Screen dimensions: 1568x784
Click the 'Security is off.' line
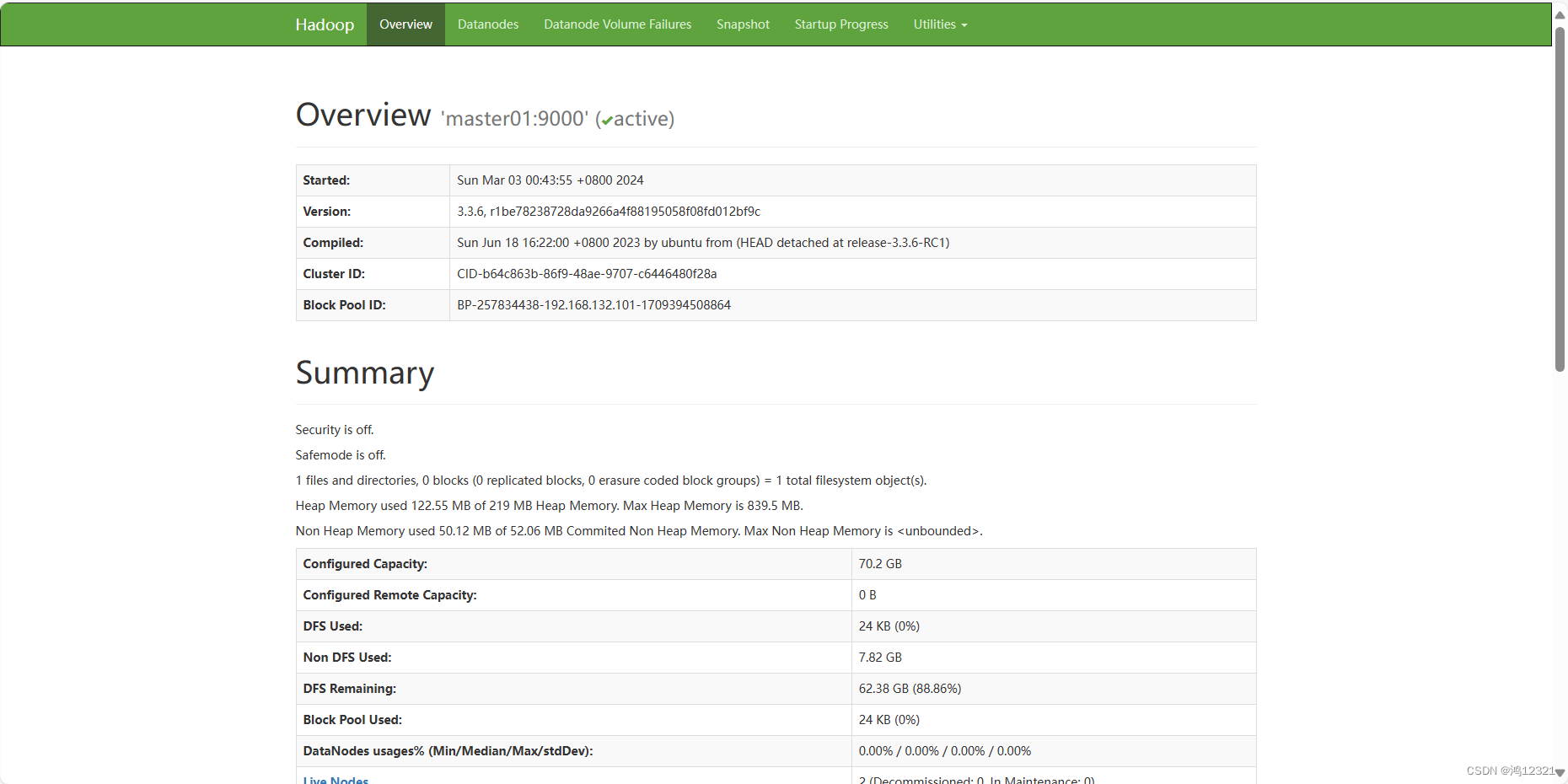pos(335,430)
